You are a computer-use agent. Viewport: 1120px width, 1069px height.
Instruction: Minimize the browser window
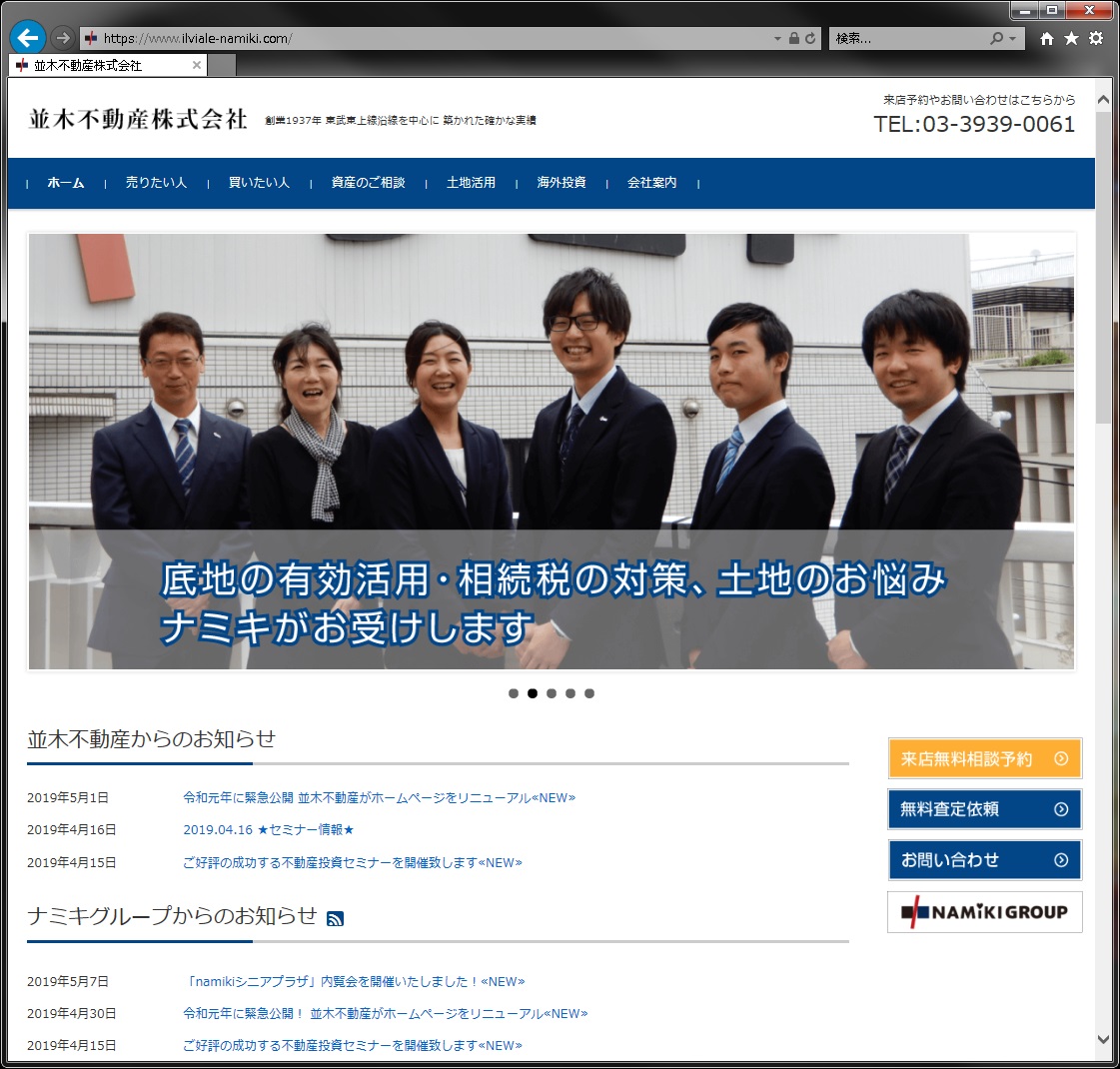coord(1026,10)
